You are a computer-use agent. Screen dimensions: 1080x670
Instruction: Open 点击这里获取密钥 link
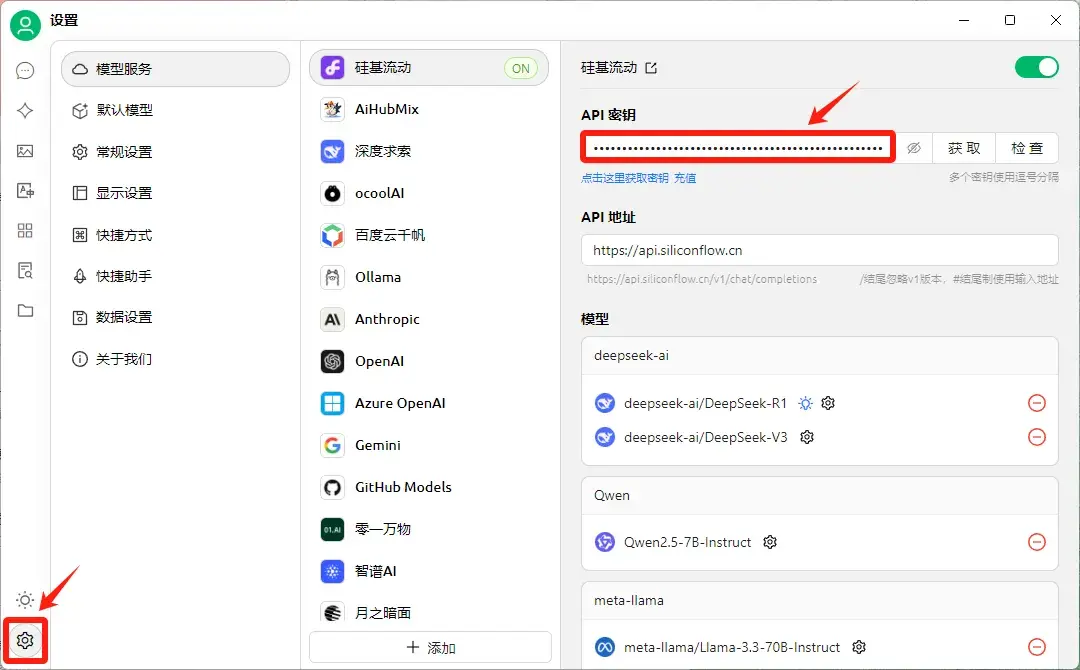click(x=625, y=178)
